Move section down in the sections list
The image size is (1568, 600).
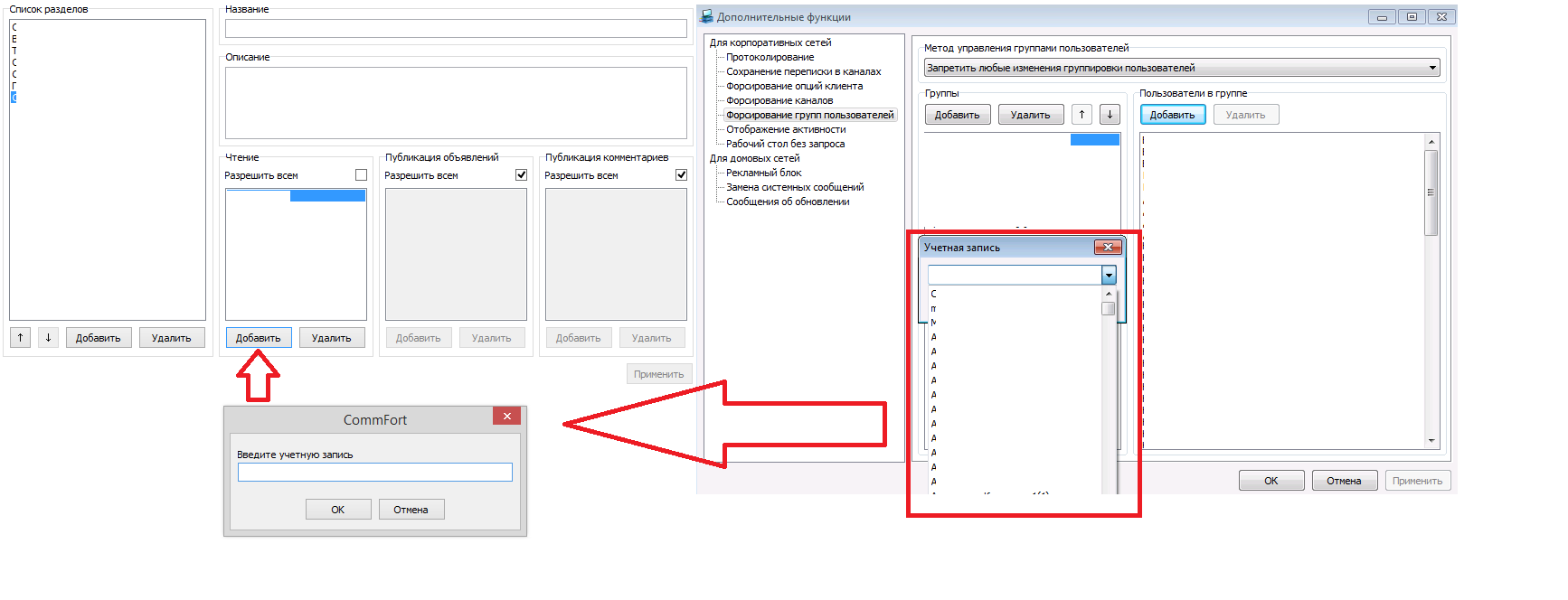(x=48, y=338)
